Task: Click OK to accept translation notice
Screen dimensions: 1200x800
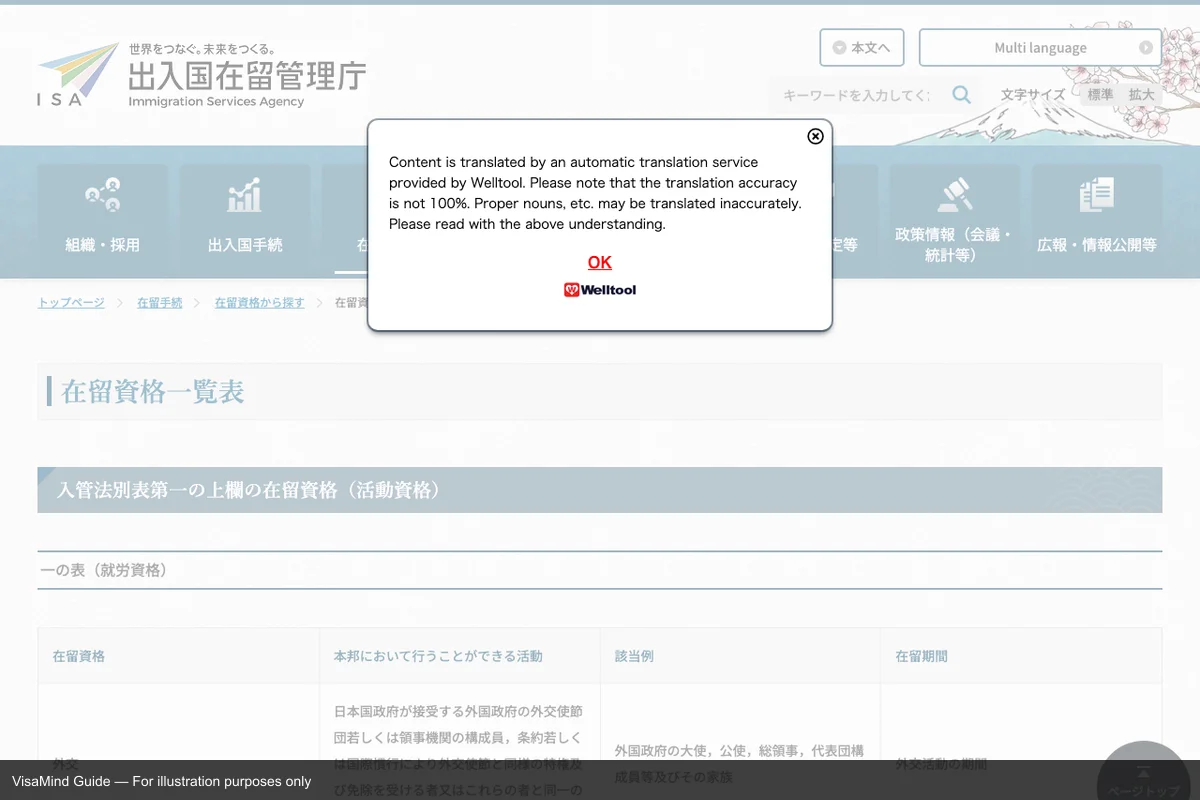Action: [x=599, y=261]
